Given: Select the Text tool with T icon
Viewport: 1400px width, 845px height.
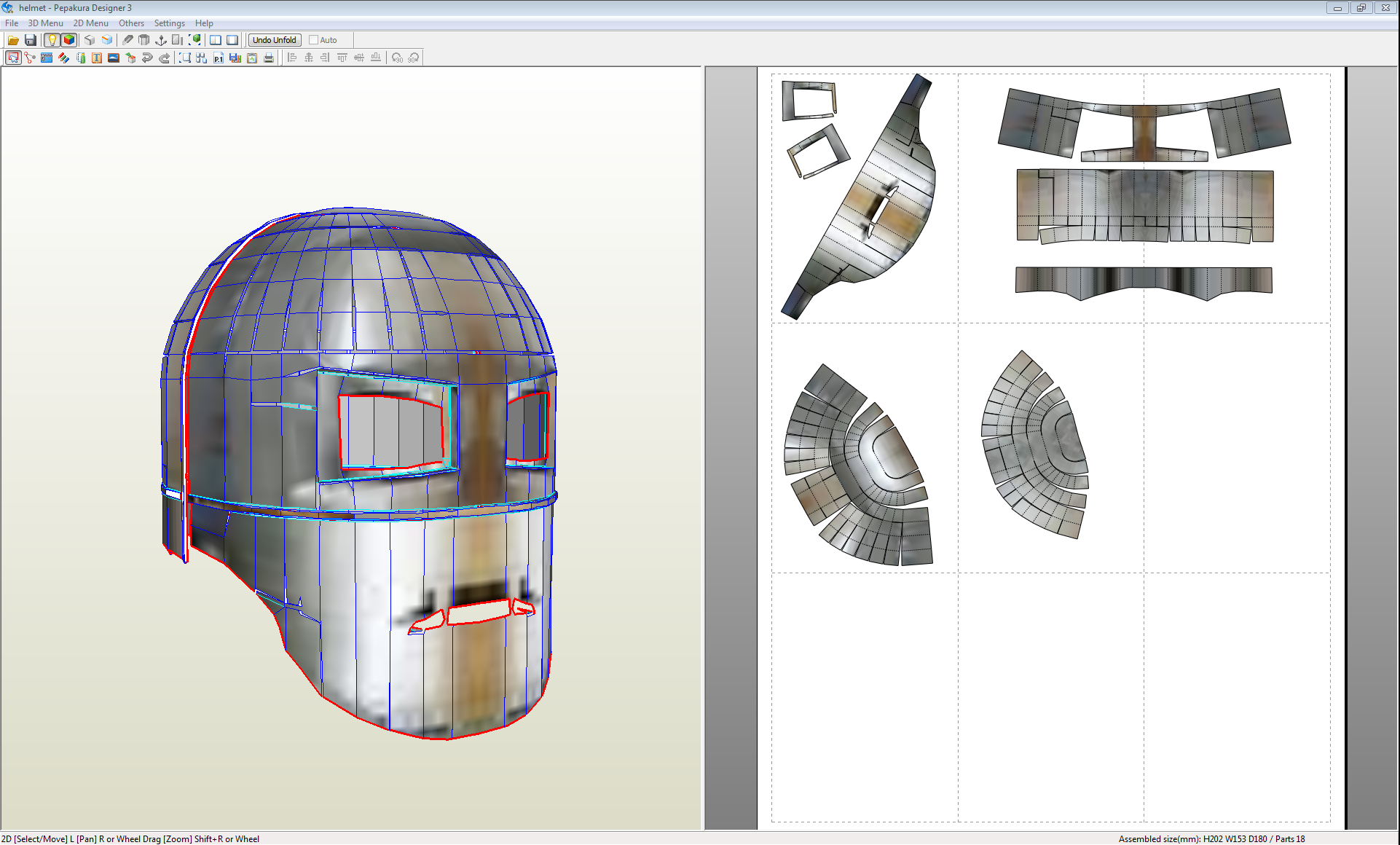Looking at the screenshot, I should click(97, 58).
